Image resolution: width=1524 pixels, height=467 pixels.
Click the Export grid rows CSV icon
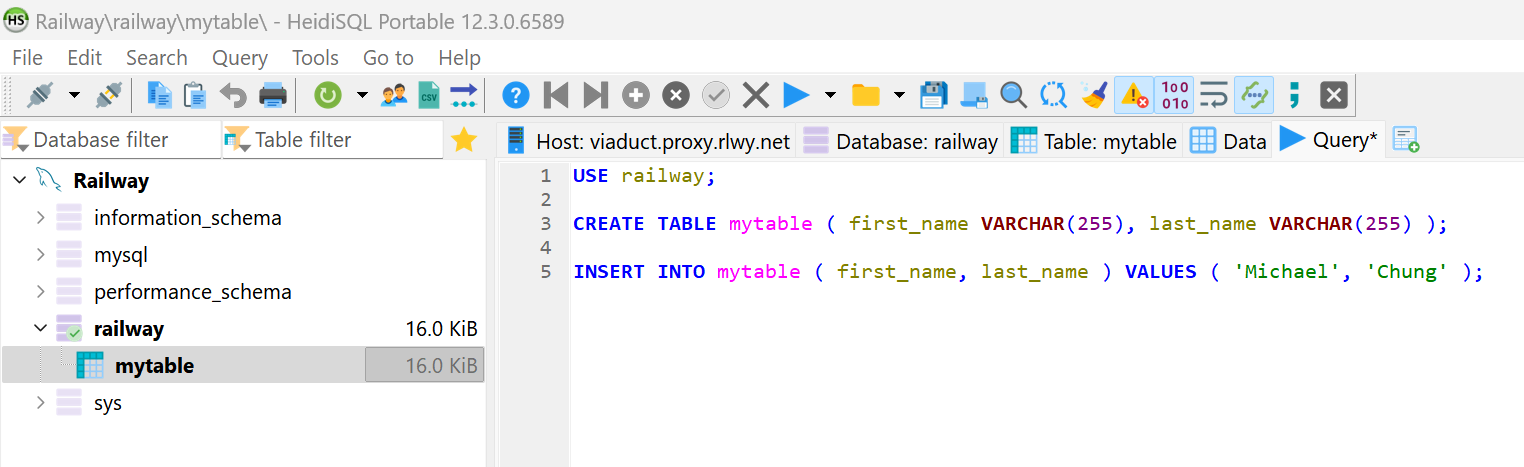coord(429,95)
